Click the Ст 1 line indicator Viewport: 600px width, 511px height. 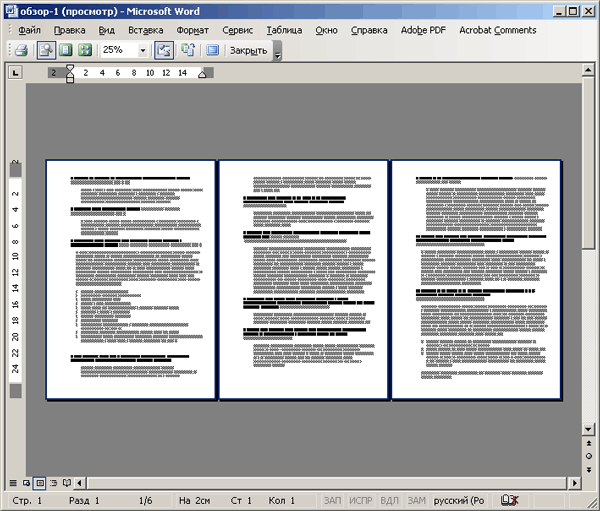241,500
